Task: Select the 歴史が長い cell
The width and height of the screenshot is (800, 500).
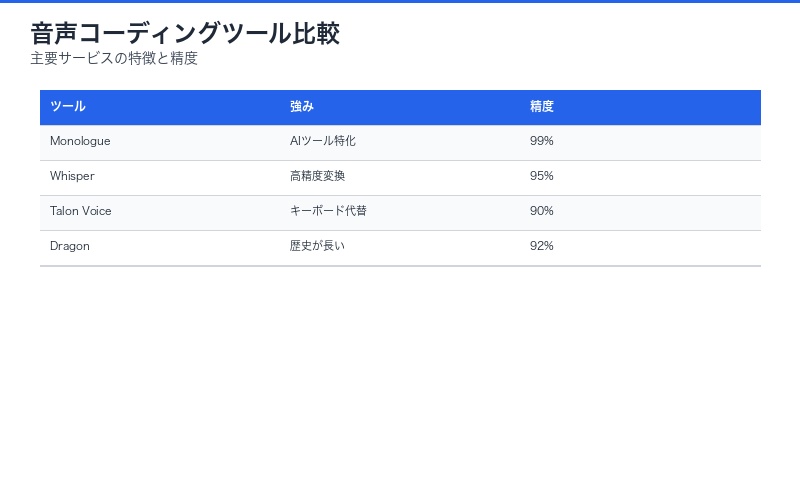Action: pyautogui.click(x=317, y=247)
